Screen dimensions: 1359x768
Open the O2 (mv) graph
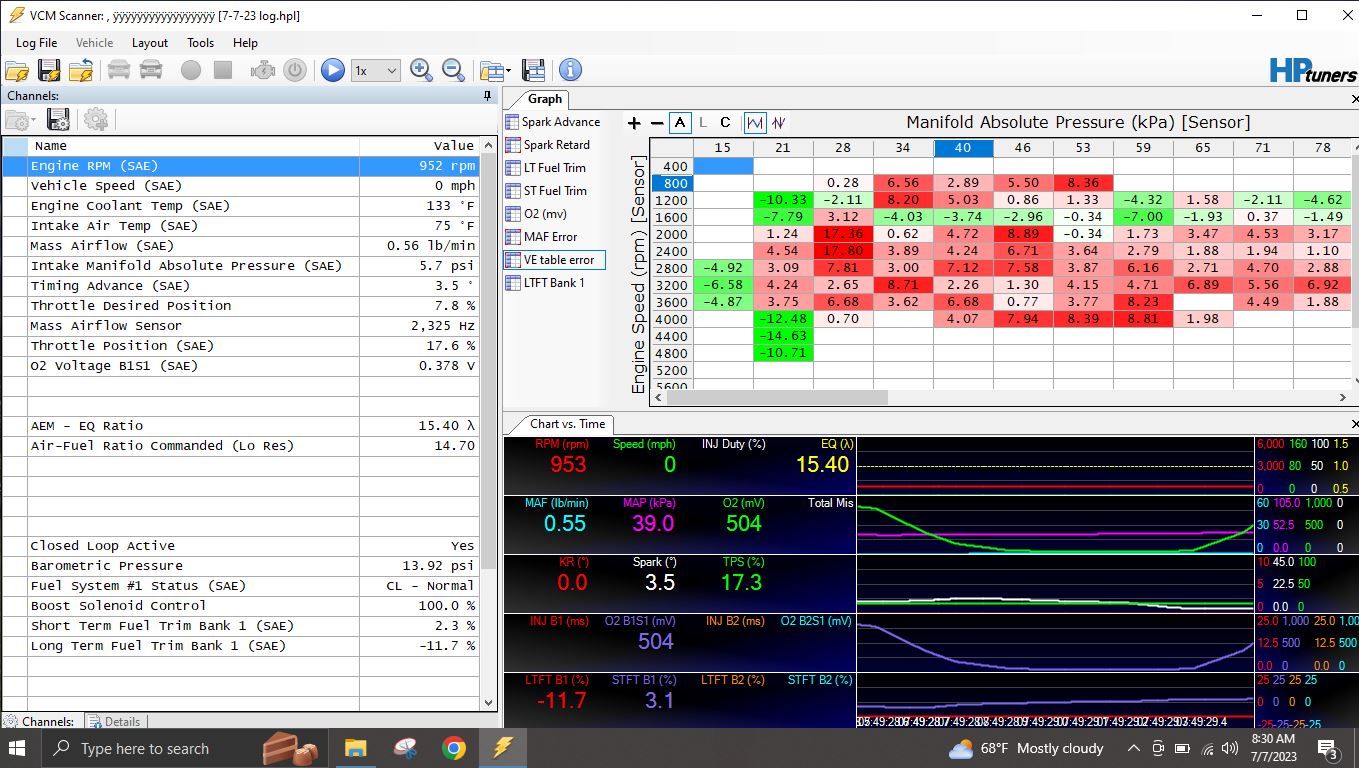(x=535, y=214)
